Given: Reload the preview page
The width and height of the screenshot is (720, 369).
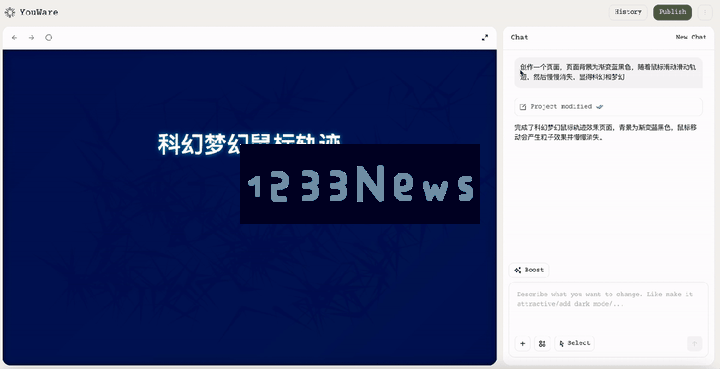Looking at the screenshot, I should pos(49,38).
